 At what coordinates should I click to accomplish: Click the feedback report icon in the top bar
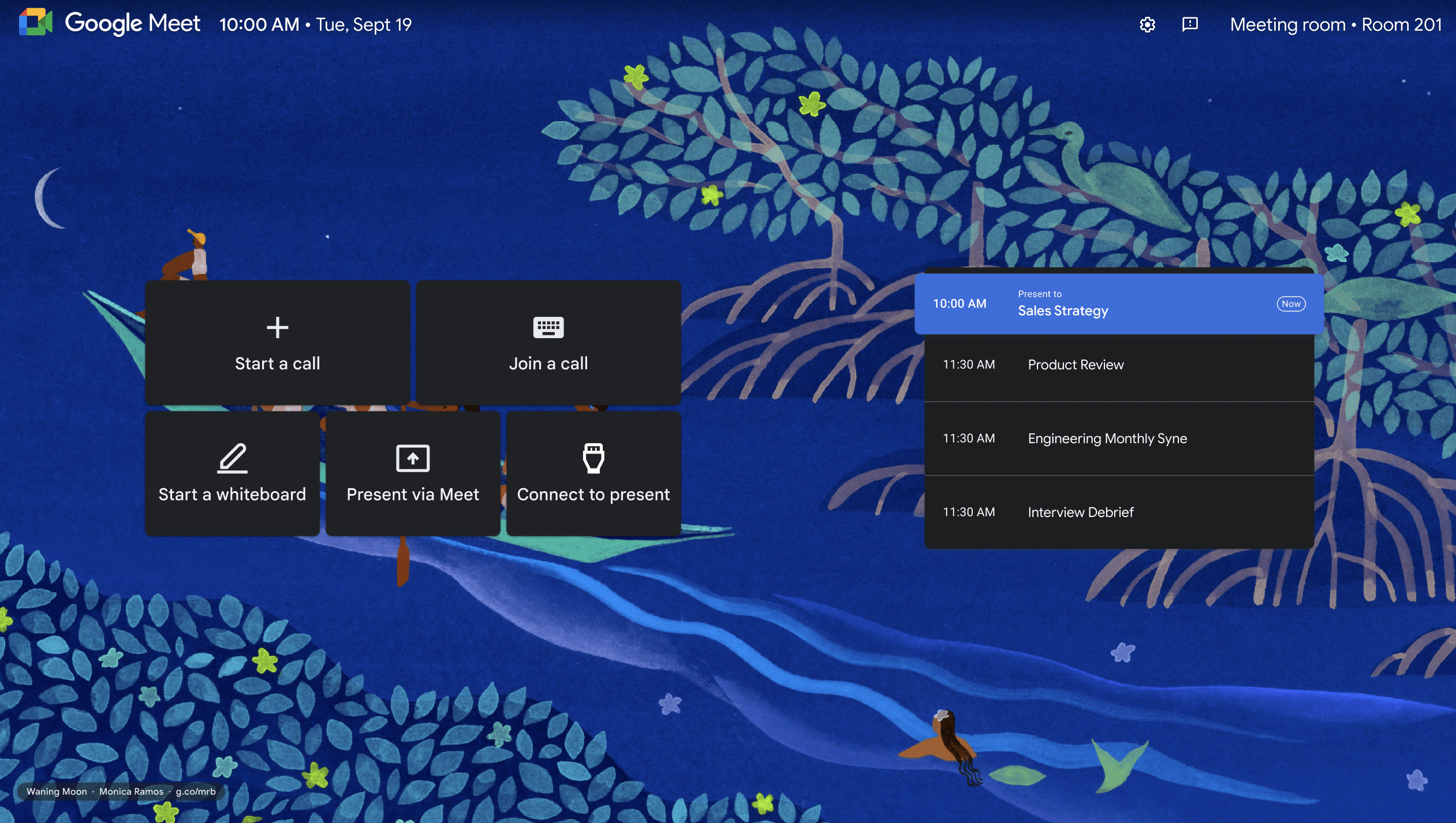1190,24
